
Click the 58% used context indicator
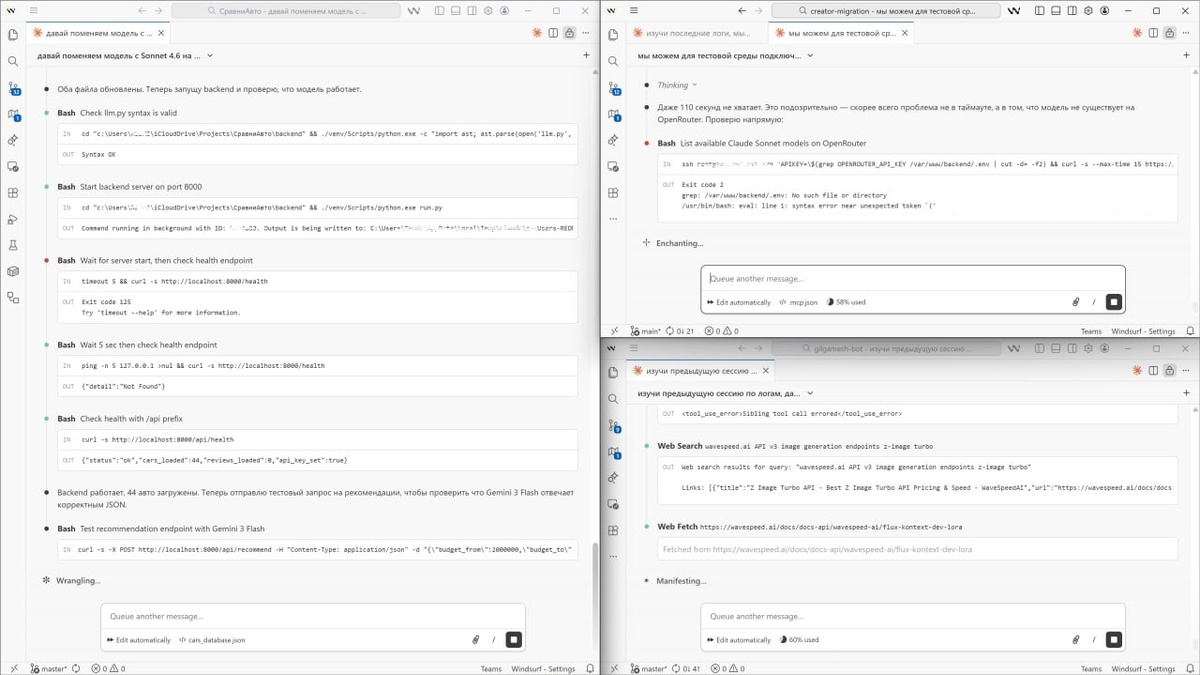click(x=846, y=302)
